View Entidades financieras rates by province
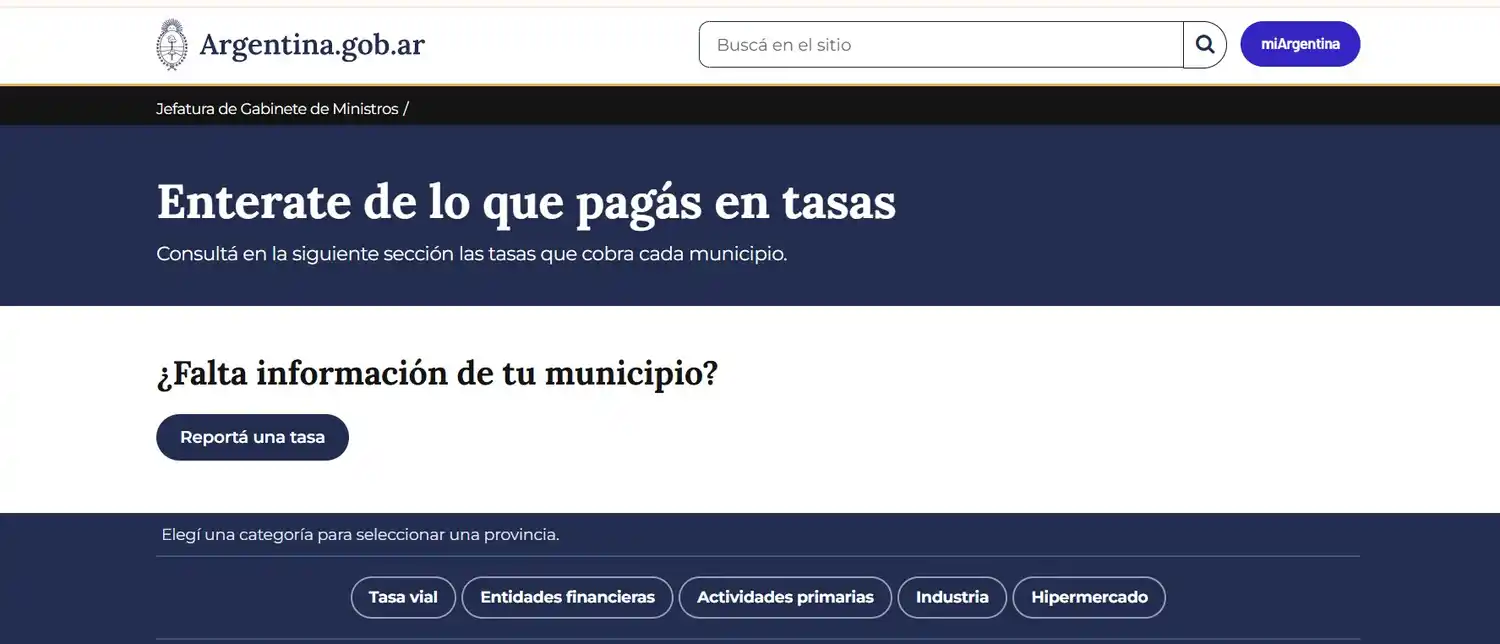Image resolution: width=1500 pixels, height=644 pixels. click(x=566, y=597)
